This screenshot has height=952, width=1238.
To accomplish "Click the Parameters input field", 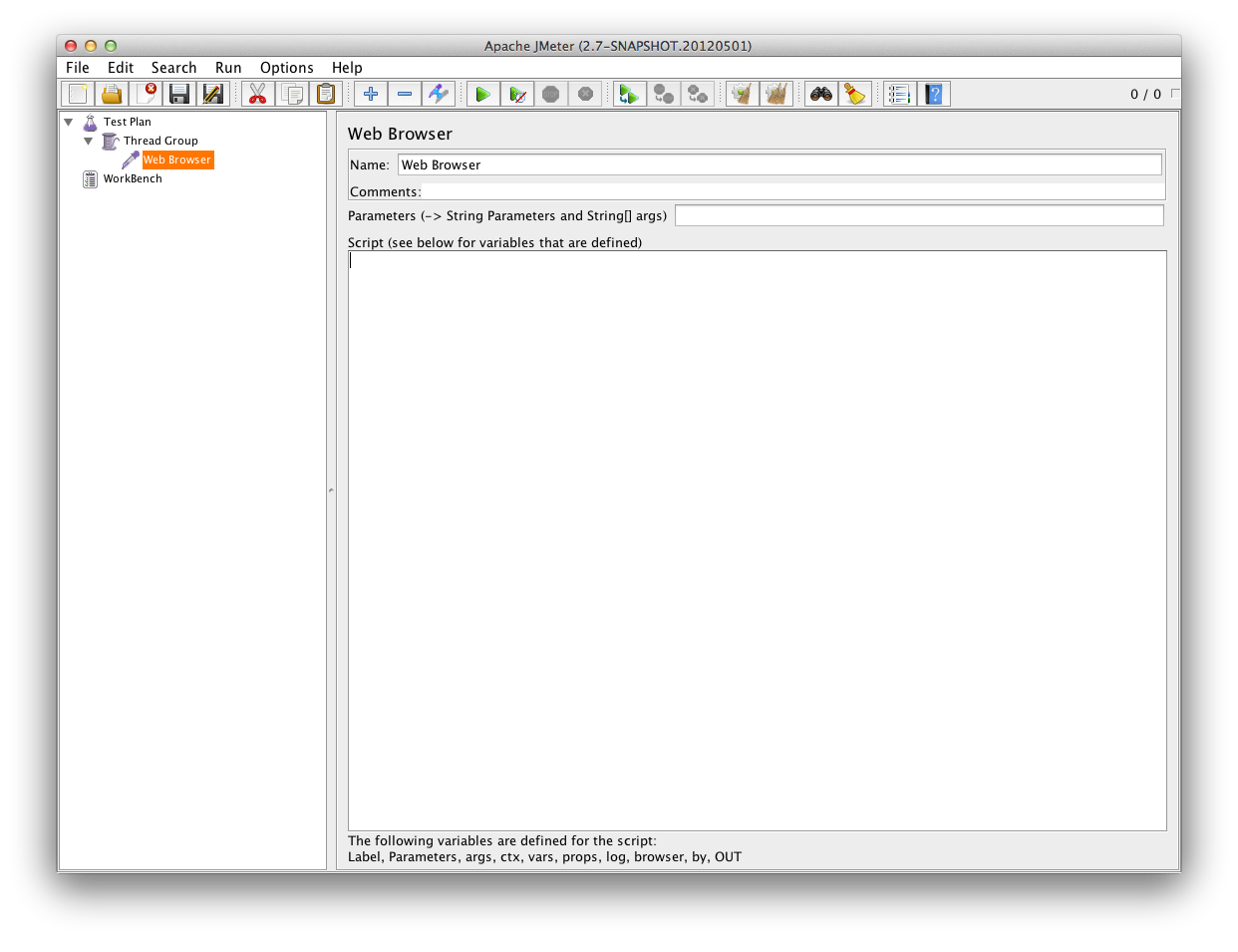I will coord(917,214).
